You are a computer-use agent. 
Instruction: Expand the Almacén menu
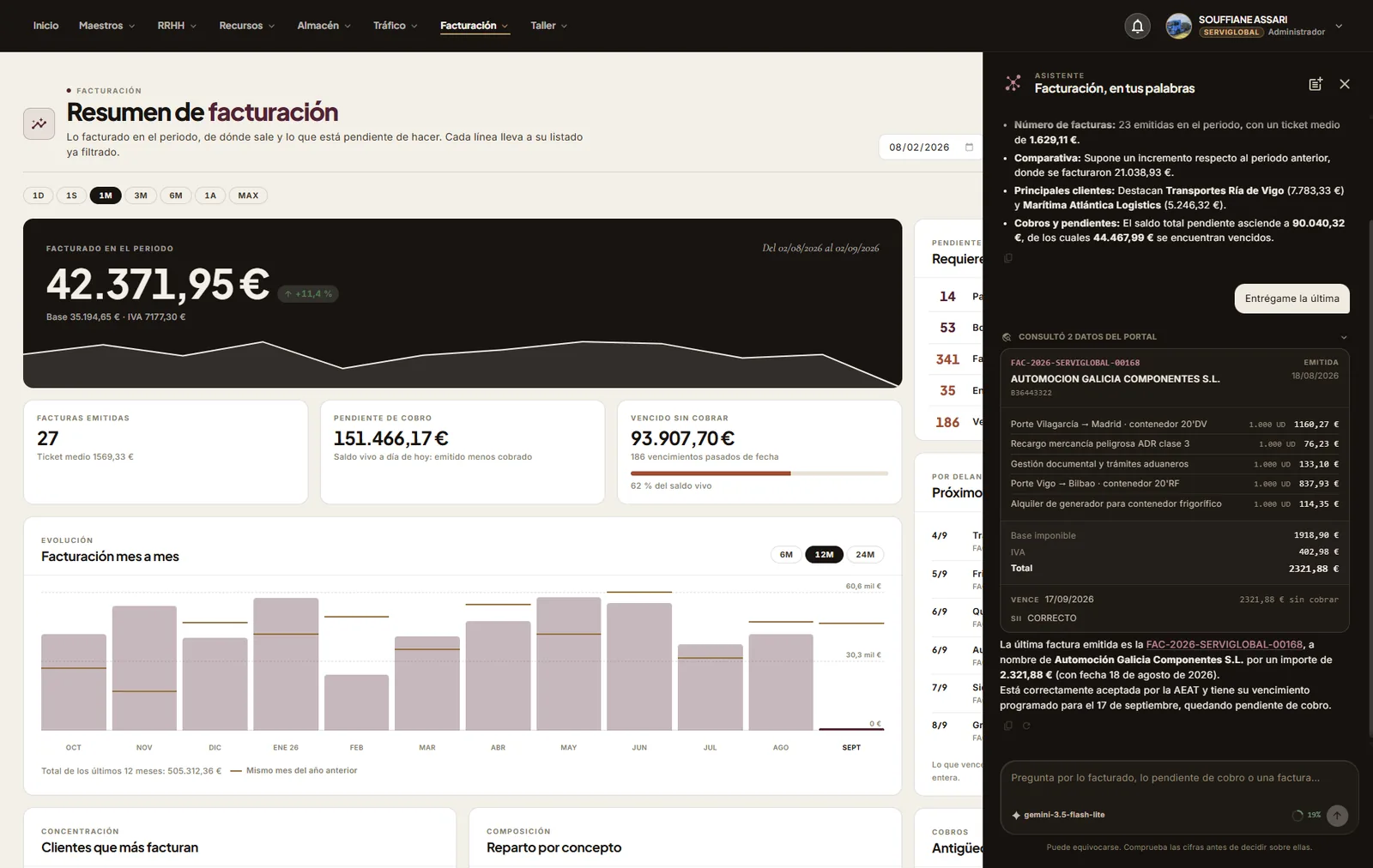[324, 26]
